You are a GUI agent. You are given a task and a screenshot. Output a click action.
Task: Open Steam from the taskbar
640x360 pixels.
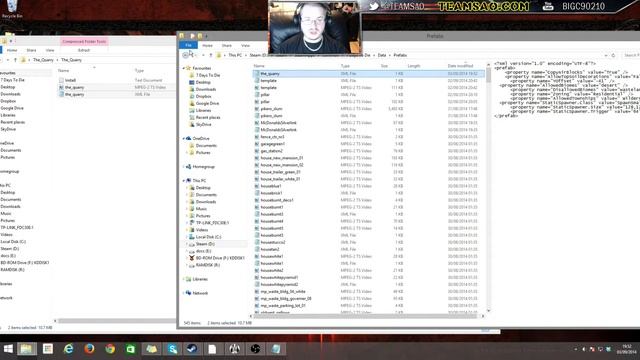[192, 349]
